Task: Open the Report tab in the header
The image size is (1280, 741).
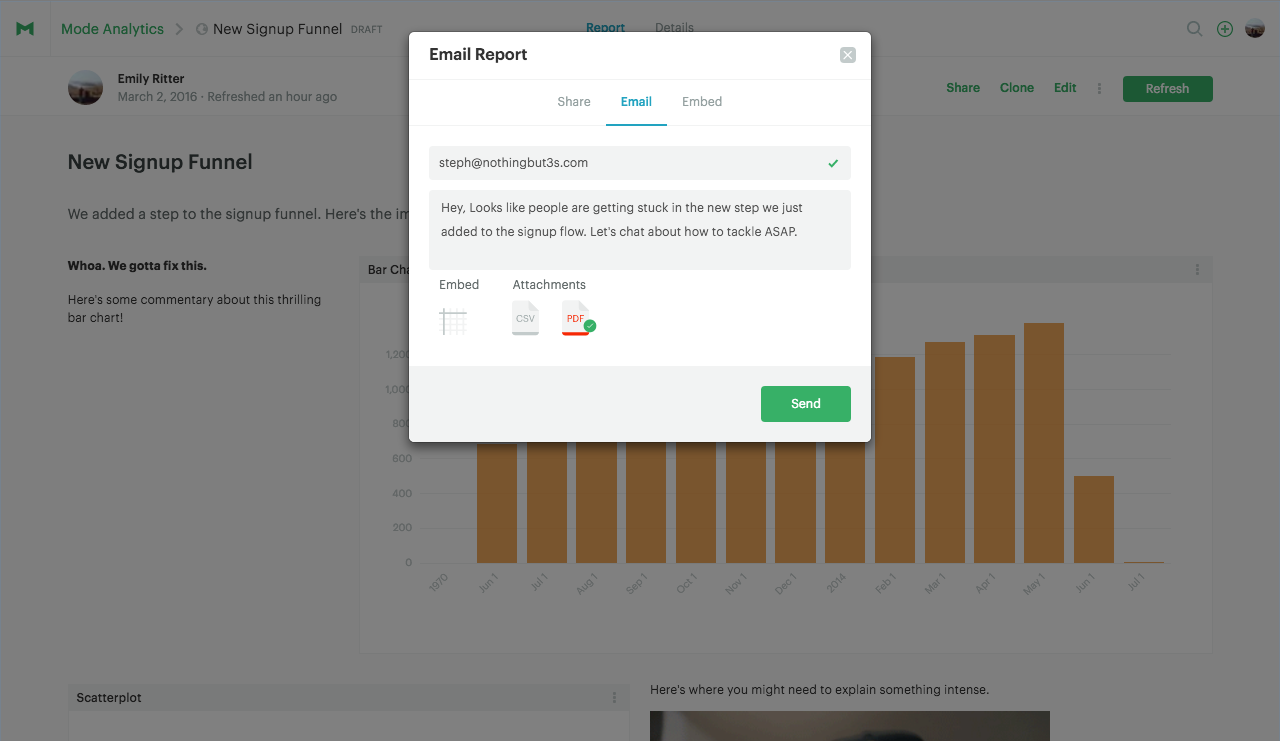Action: (606, 28)
